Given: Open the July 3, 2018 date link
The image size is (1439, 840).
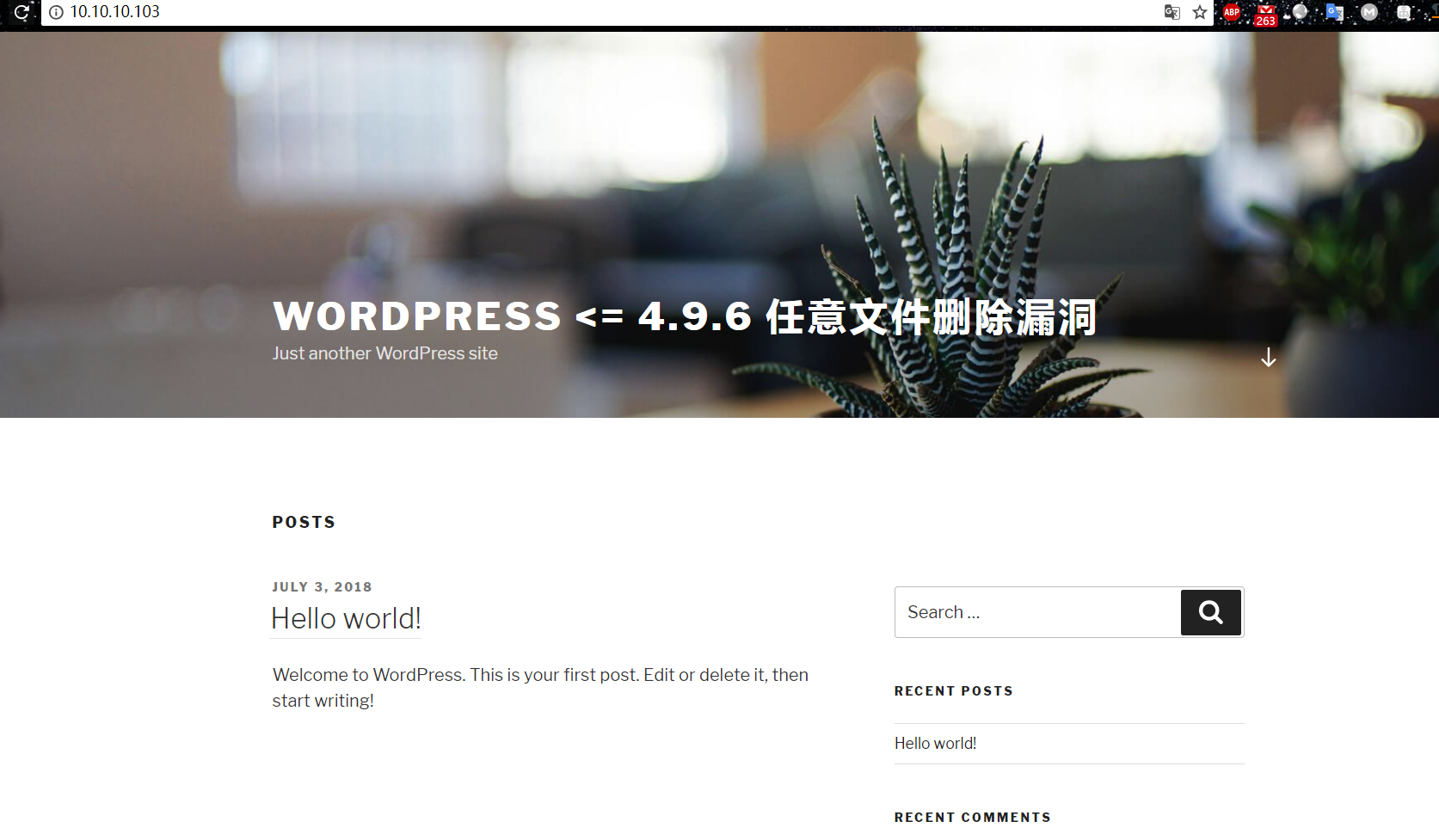Looking at the screenshot, I should coord(322,587).
